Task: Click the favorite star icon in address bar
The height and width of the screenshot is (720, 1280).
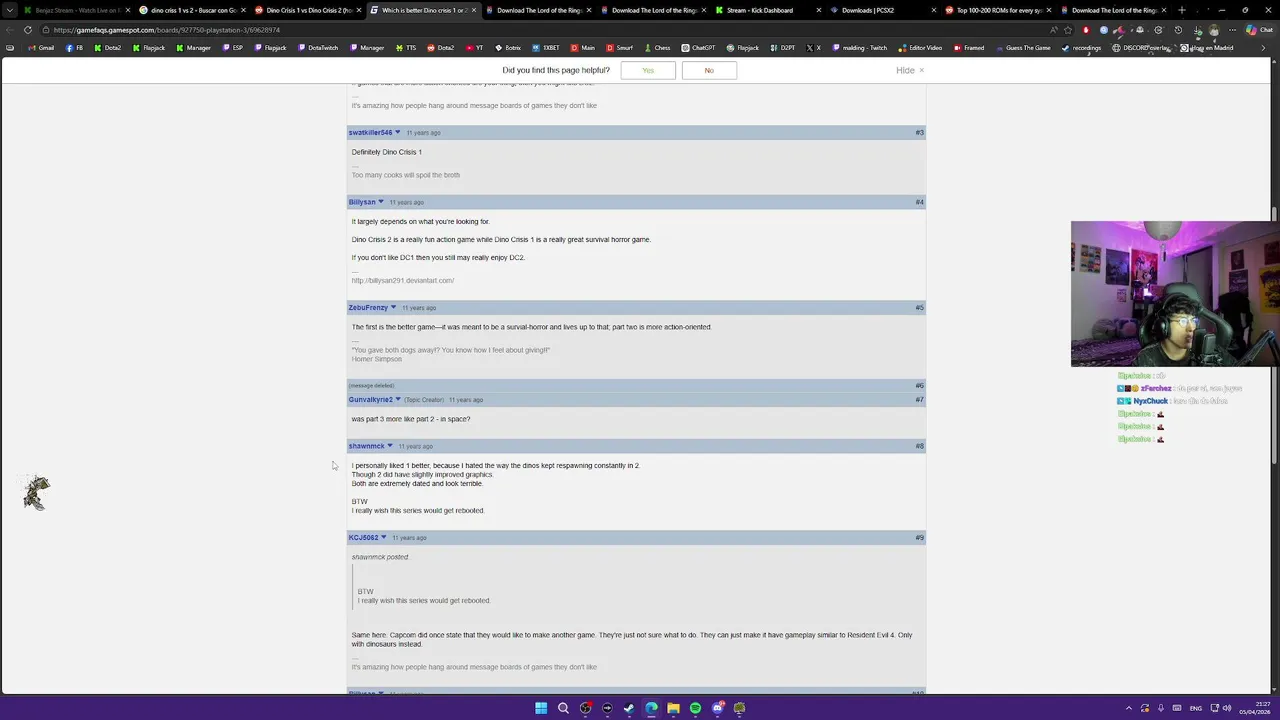Action: (1067, 30)
